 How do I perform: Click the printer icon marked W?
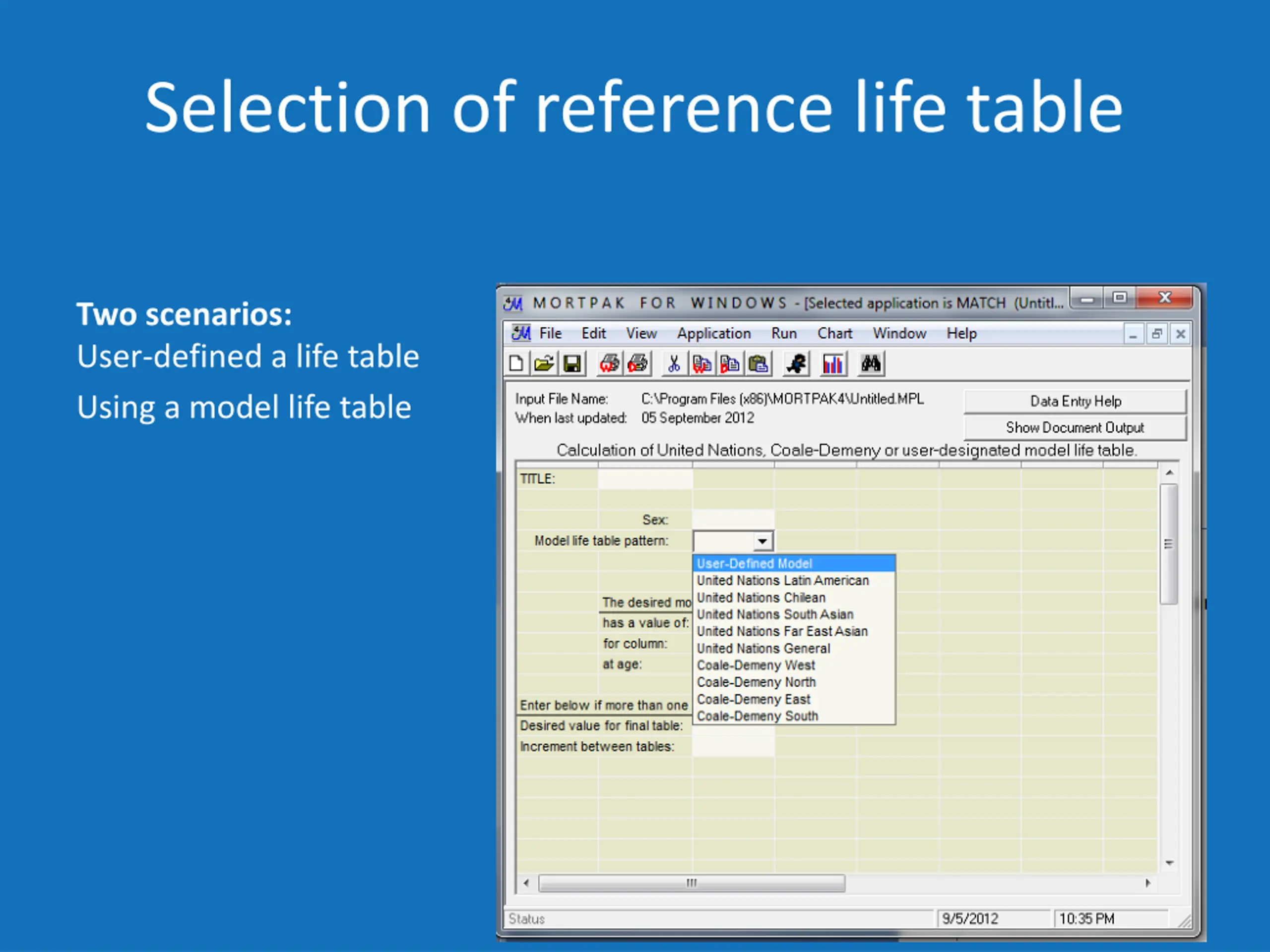610,364
